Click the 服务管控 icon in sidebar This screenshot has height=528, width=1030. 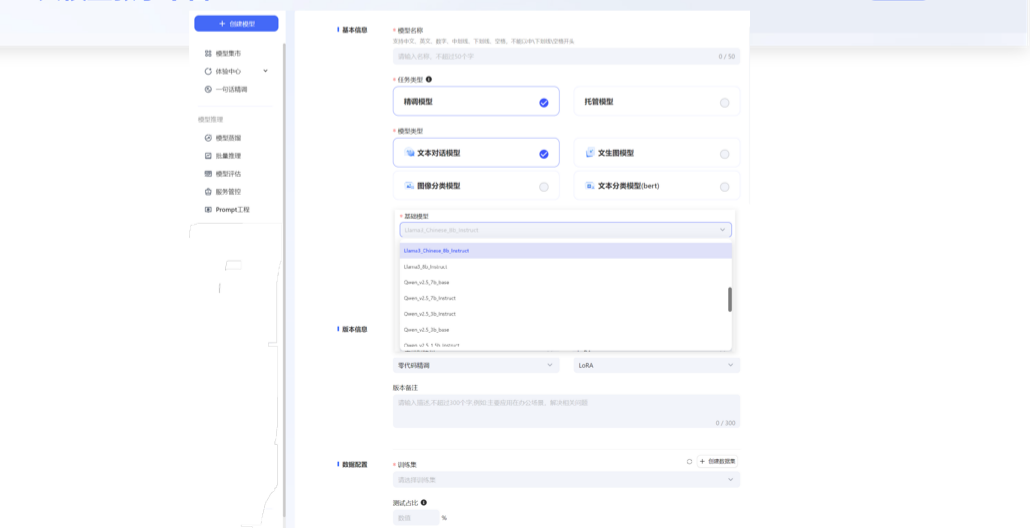(208, 192)
